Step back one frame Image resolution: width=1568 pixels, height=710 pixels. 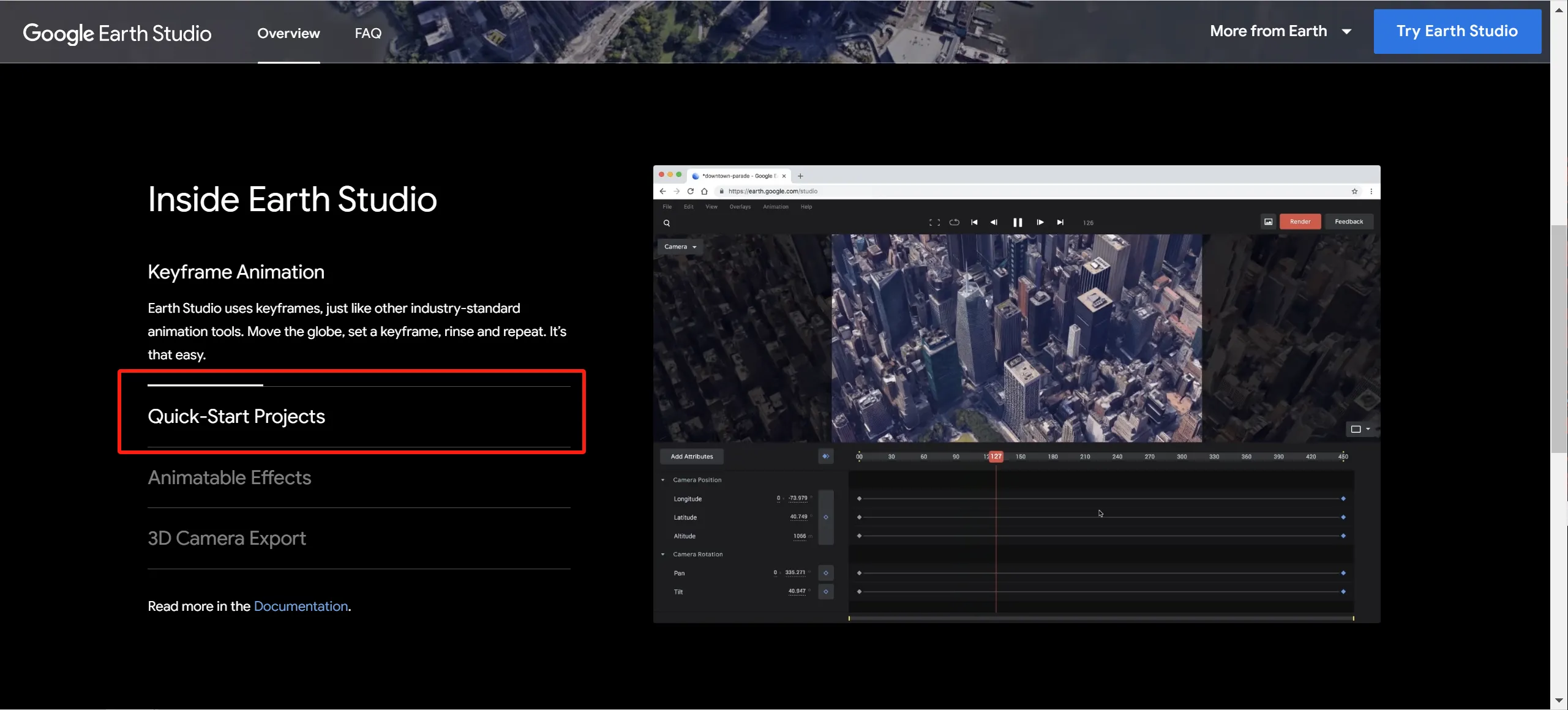(x=993, y=222)
